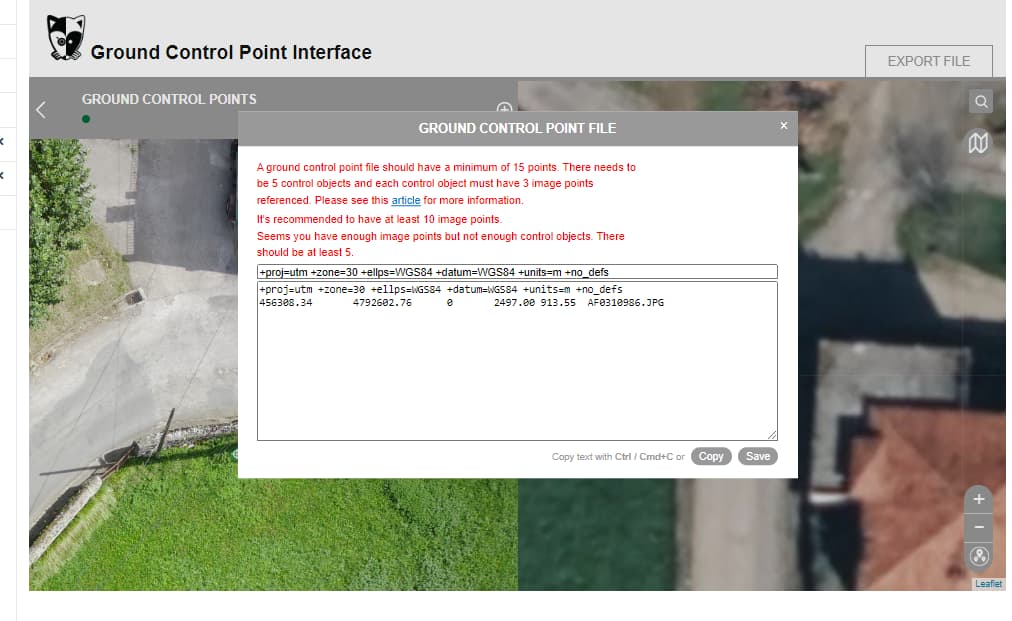Open the map search magnifier tool
The image size is (1012, 621).
click(981, 101)
